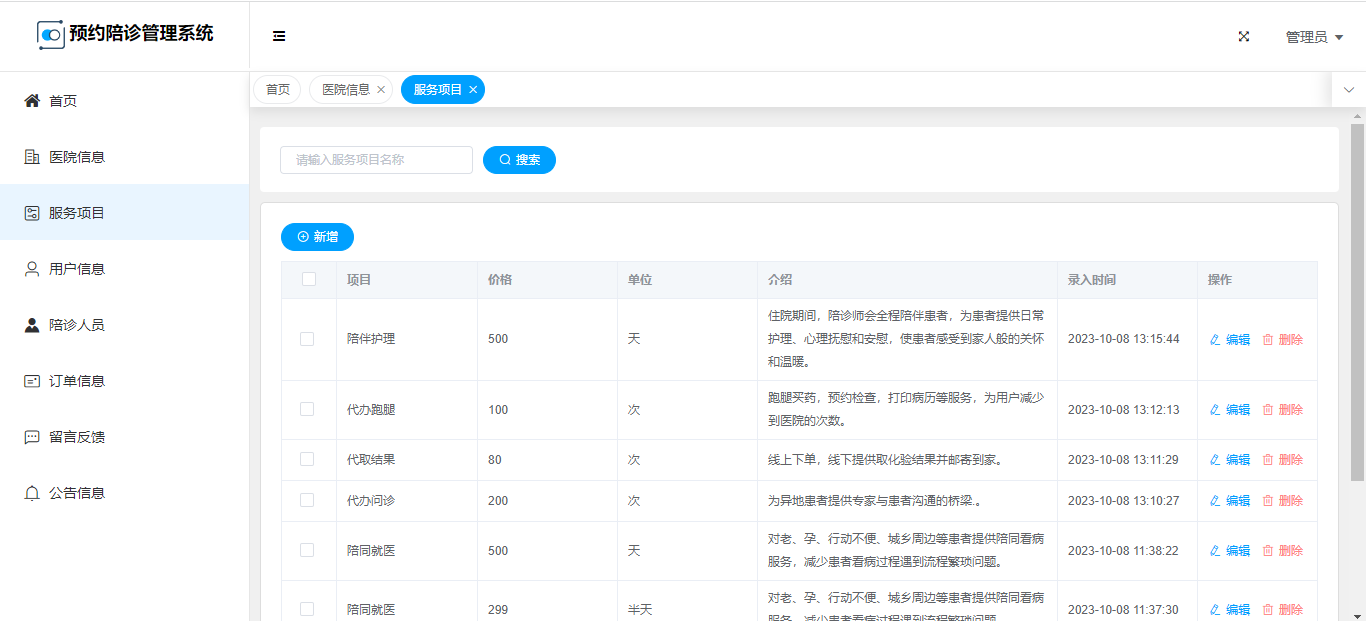1366x621 pixels.
Task: Focus the service name search input
Action: [x=376, y=160]
